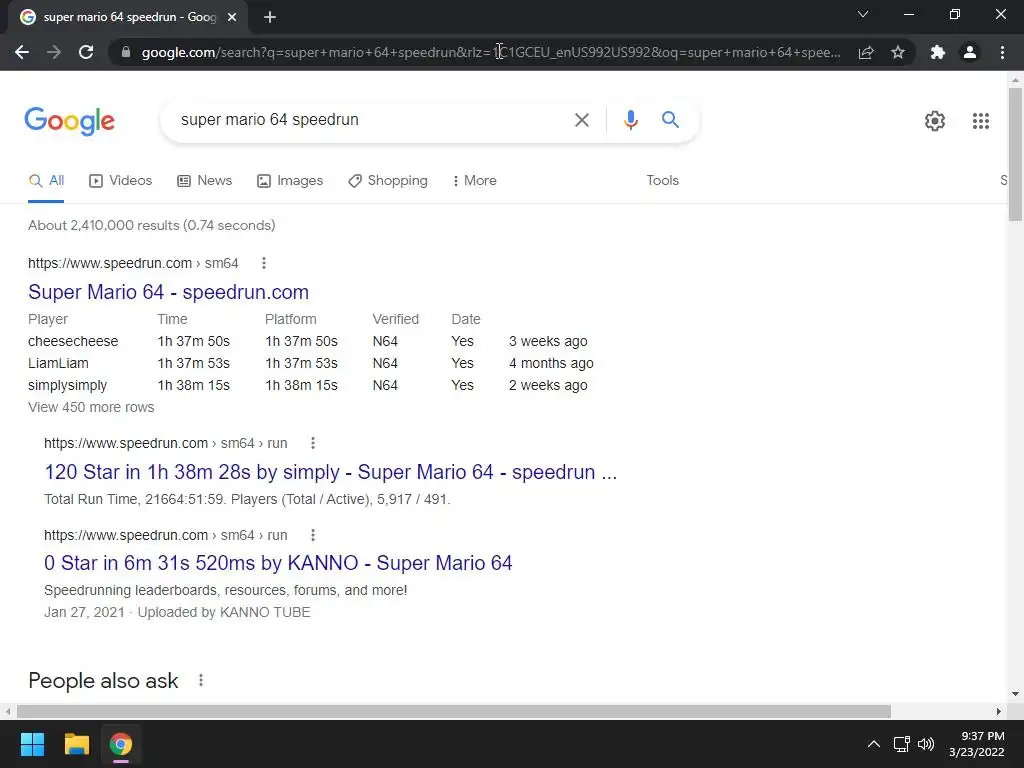Click the Total Run Time snippet text
Viewport: 1024px width, 768px height.
click(x=247, y=500)
